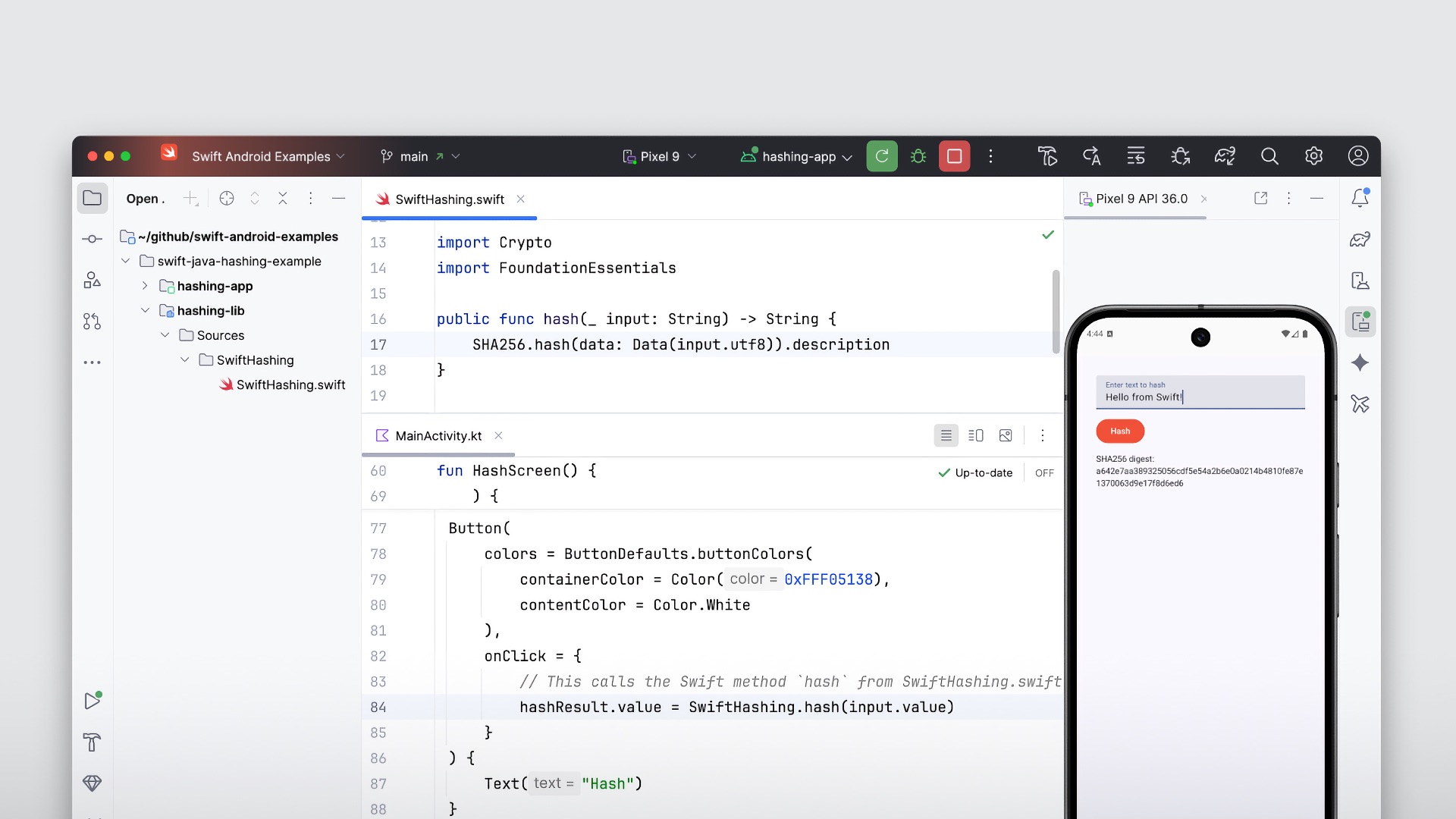Click the text field containing Hello from Swift
Screen dimensions: 1456x819
[x=1200, y=393]
